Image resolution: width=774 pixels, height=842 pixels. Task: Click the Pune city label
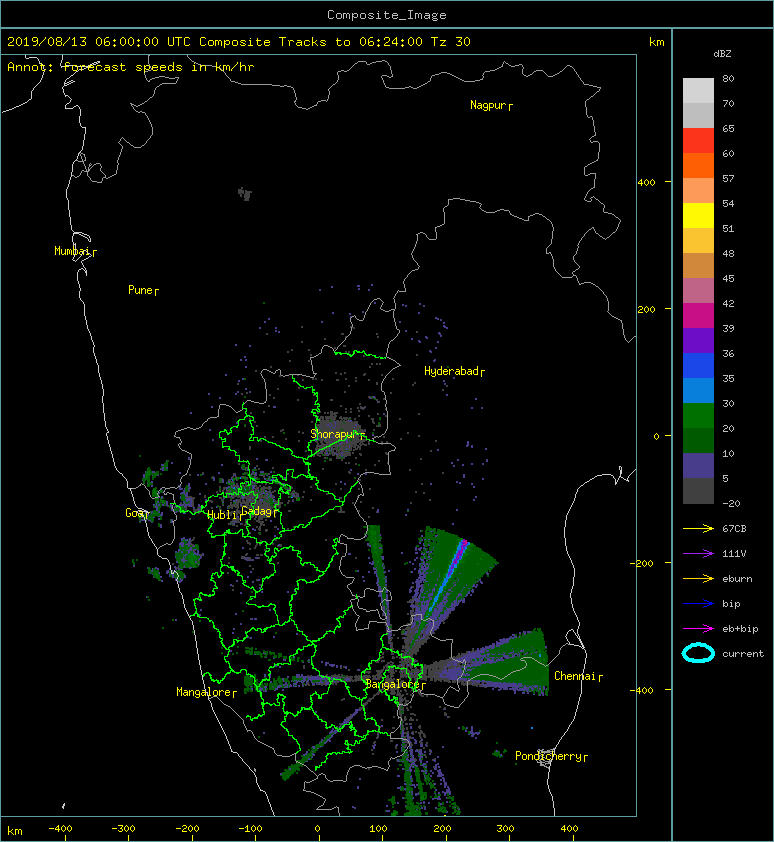[141, 290]
